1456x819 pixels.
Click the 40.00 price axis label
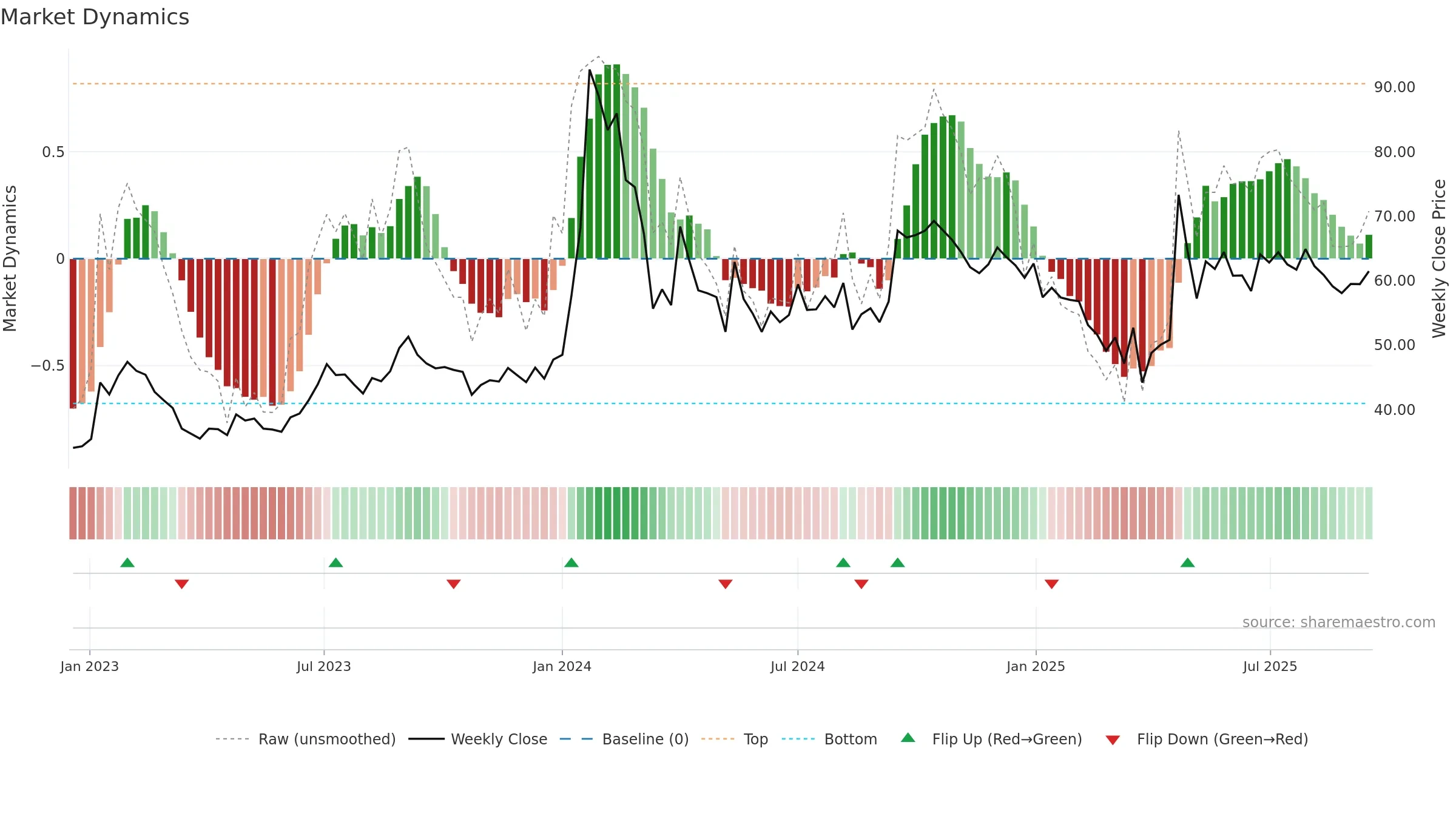[x=1395, y=410]
